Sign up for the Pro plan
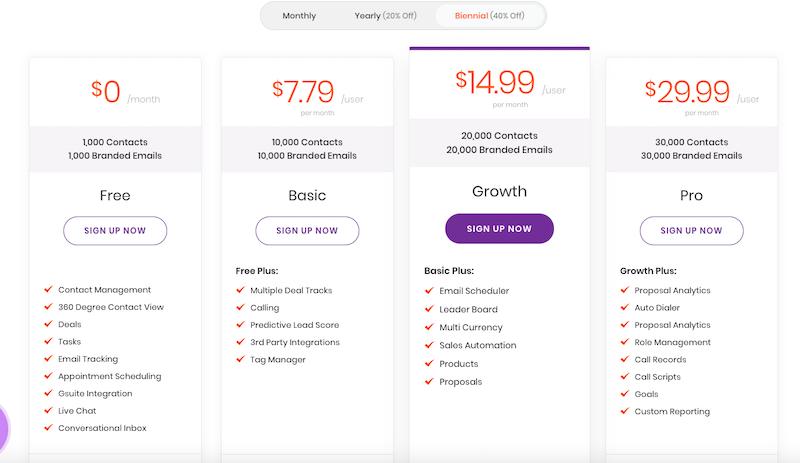Viewport: 800px width, 463px height. [691, 231]
